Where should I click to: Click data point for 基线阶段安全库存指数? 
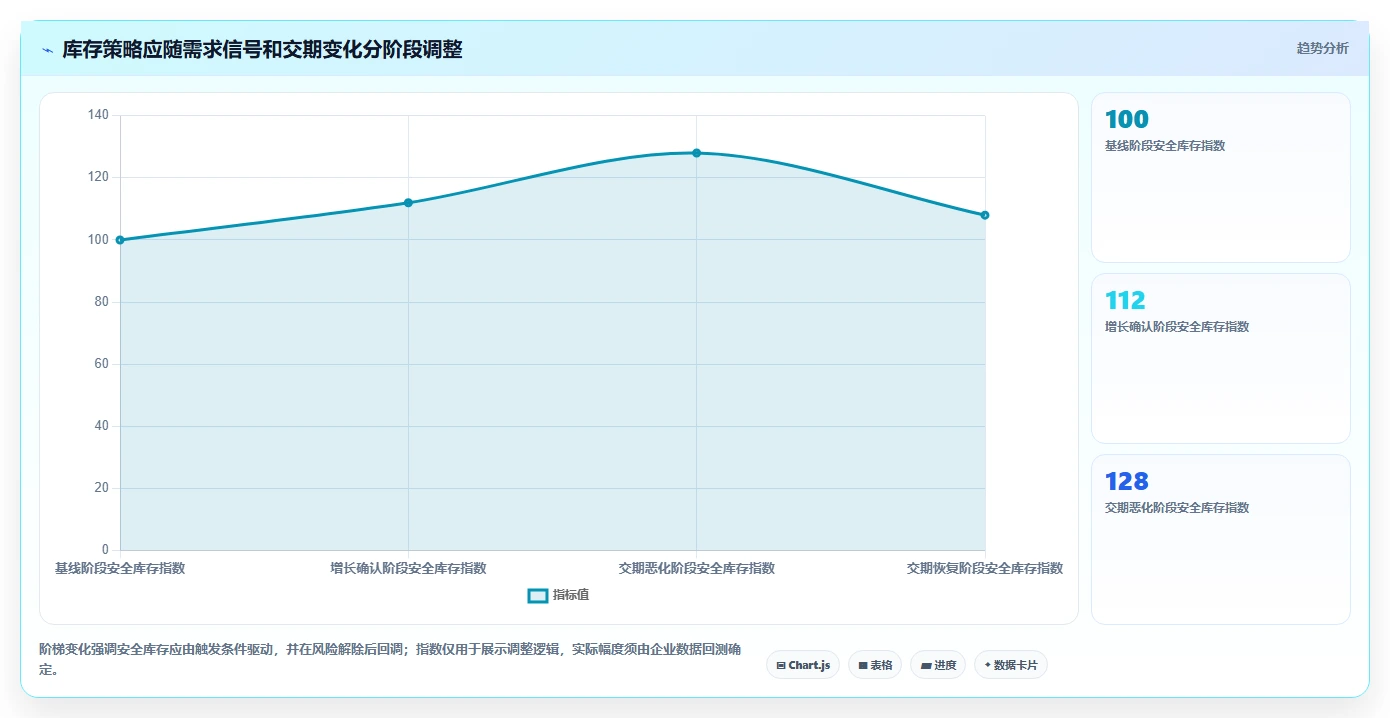pos(120,240)
